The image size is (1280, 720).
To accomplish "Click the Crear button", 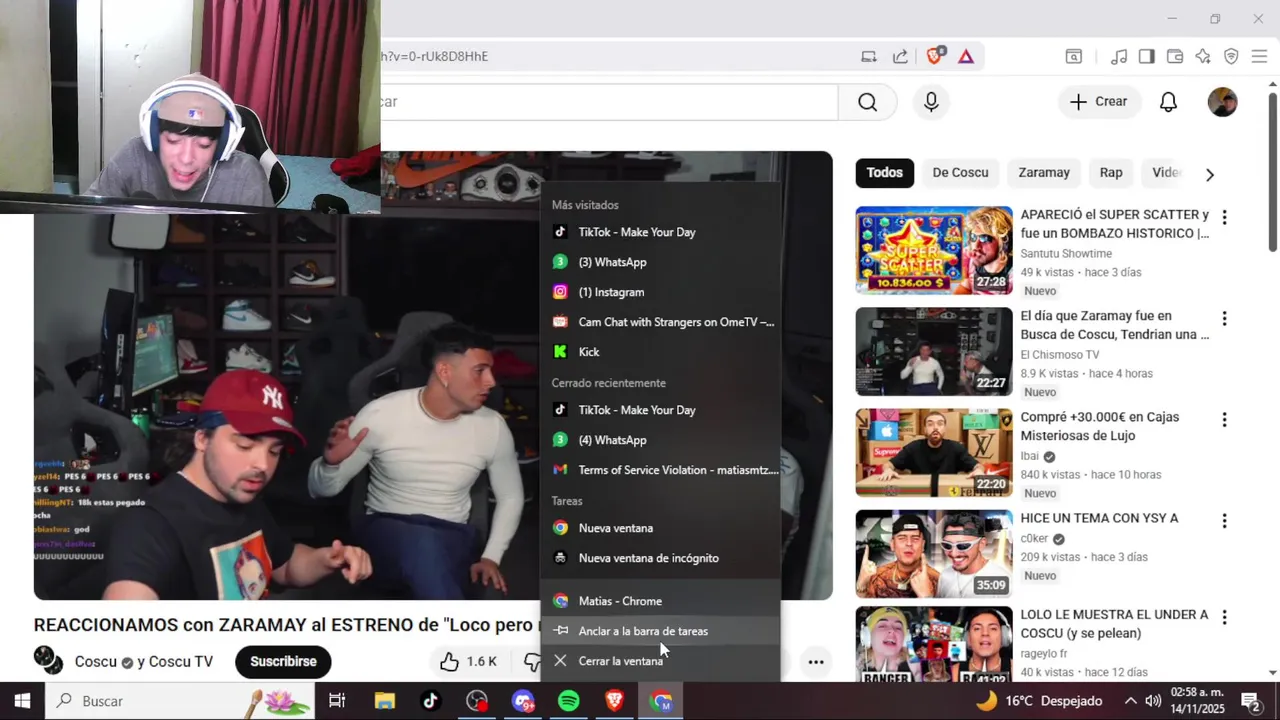I will coord(1098,102).
